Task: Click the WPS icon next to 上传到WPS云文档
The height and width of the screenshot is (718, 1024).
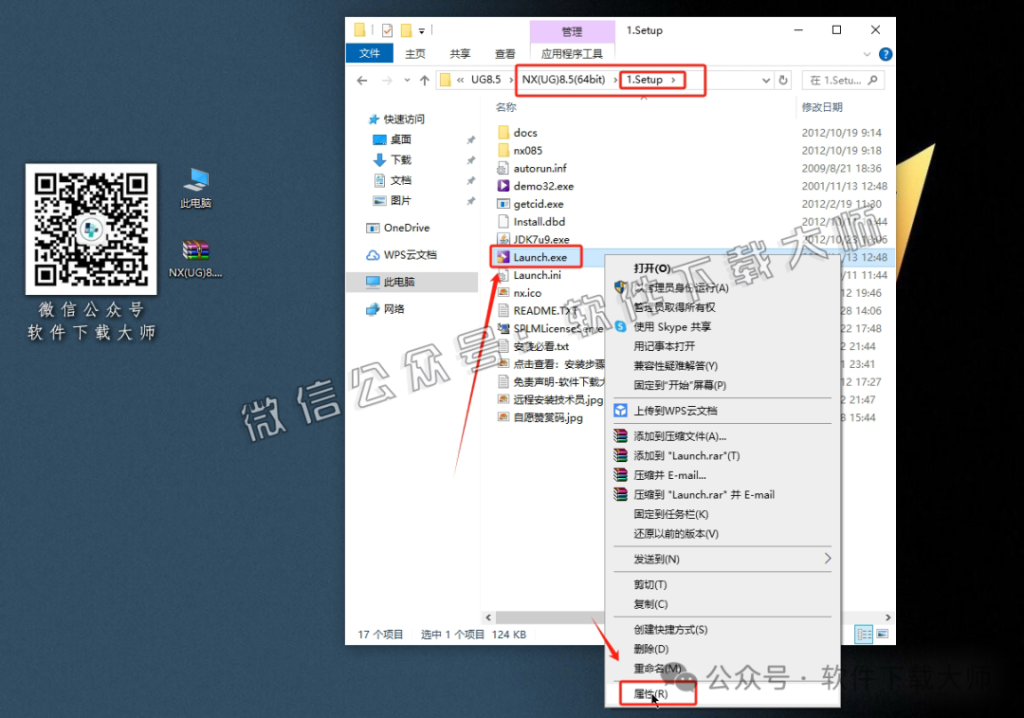Action: pos(622,410)
